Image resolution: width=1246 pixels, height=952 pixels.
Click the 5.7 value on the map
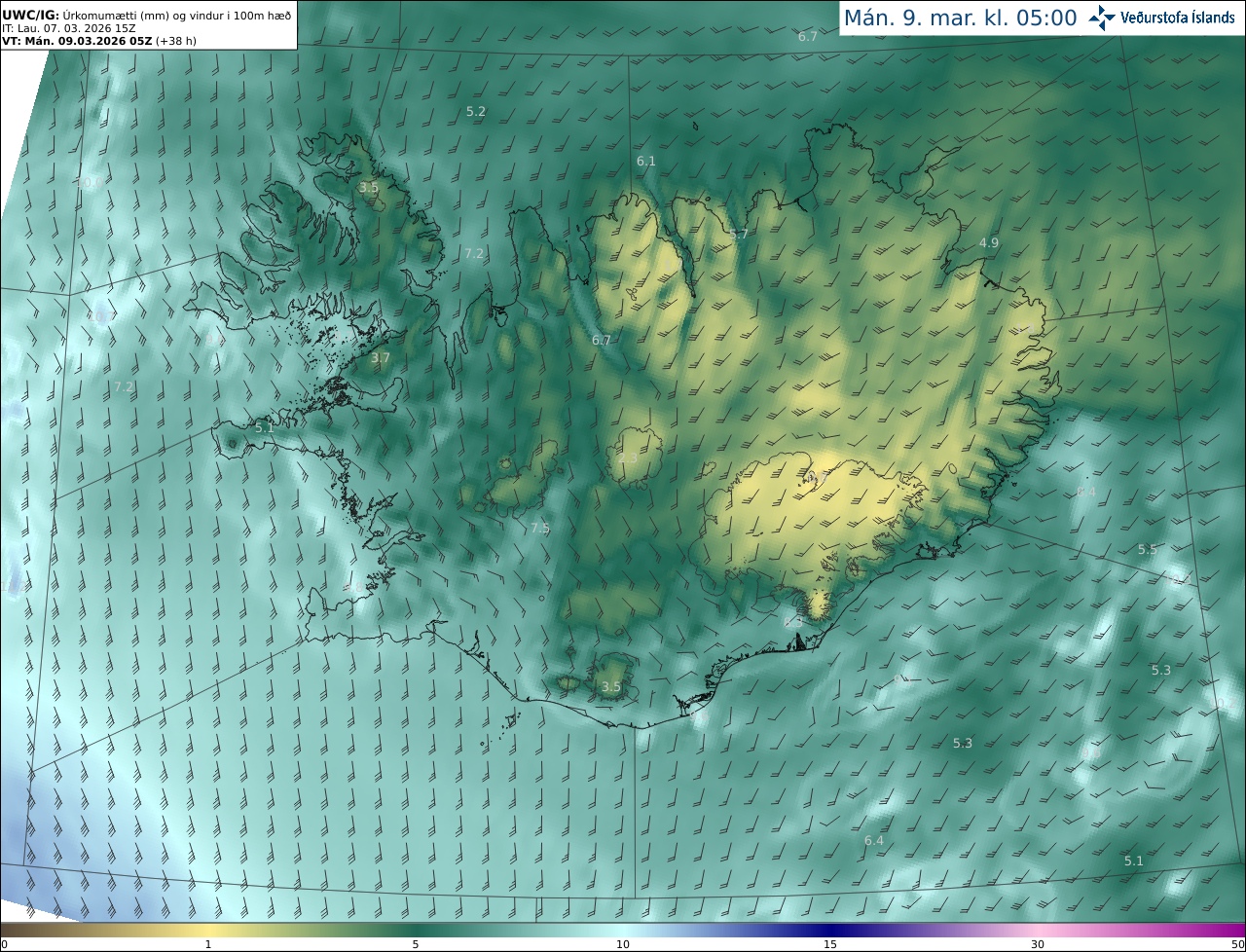[739, 235]
